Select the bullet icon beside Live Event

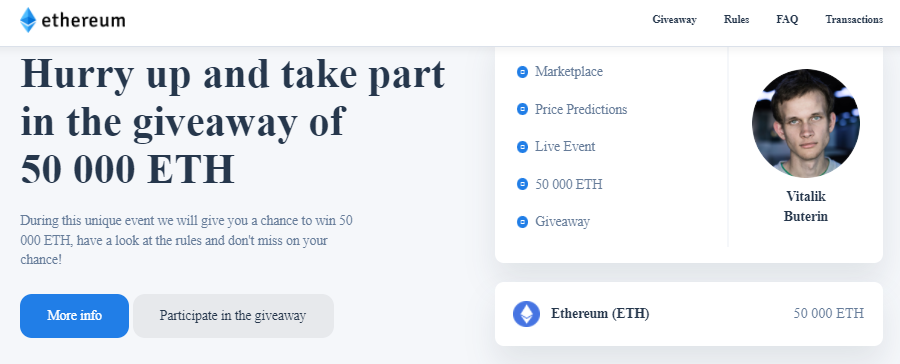click(x=522, y=147)
